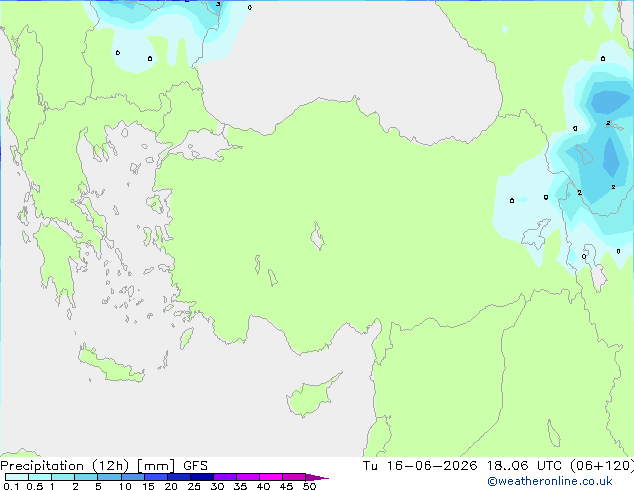634x490 pixels.
Task: Click the darkest blue precipitation area at upper right
Action: click(x=610, y=102)
